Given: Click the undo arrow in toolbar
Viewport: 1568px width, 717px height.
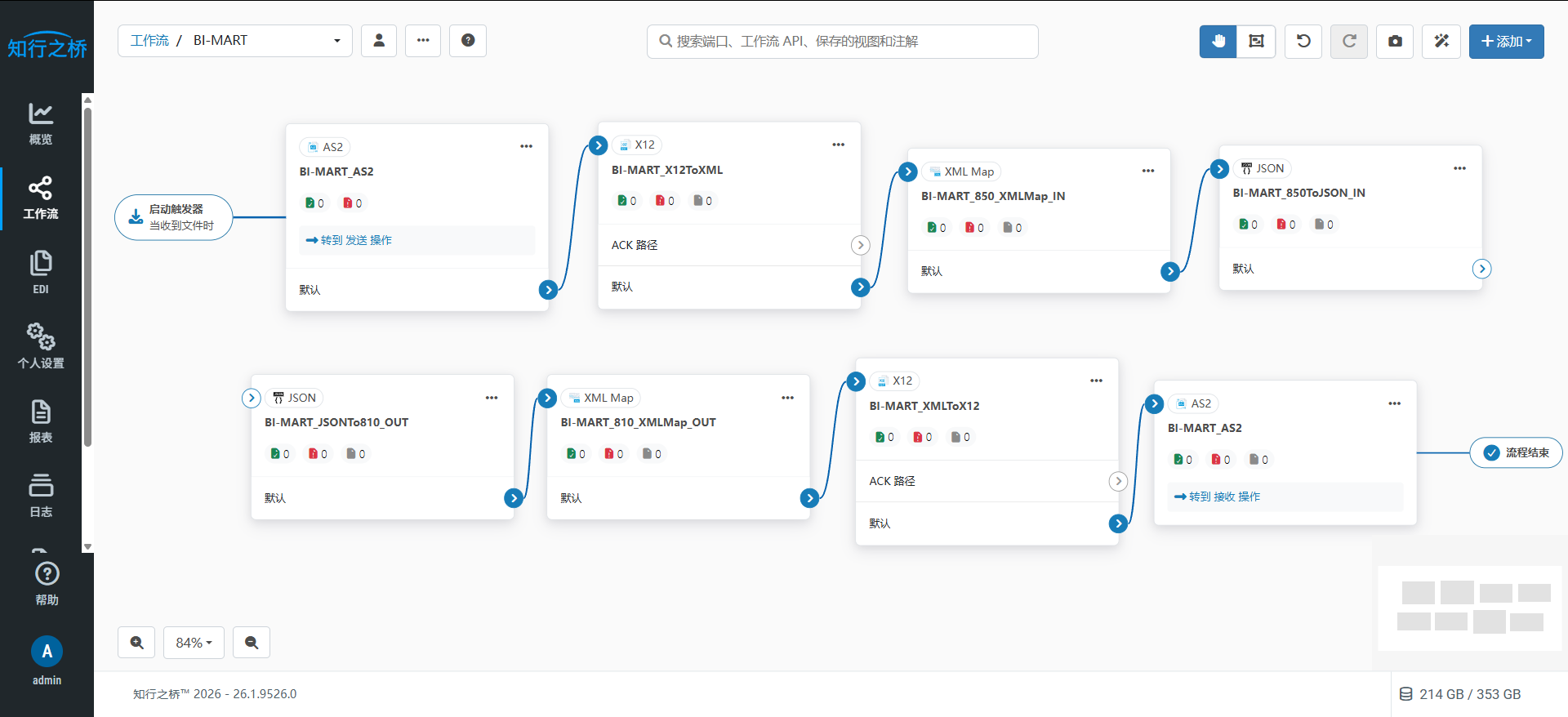Looking at the screenshot, I should pyautogui.click(x=1303, y=41).
